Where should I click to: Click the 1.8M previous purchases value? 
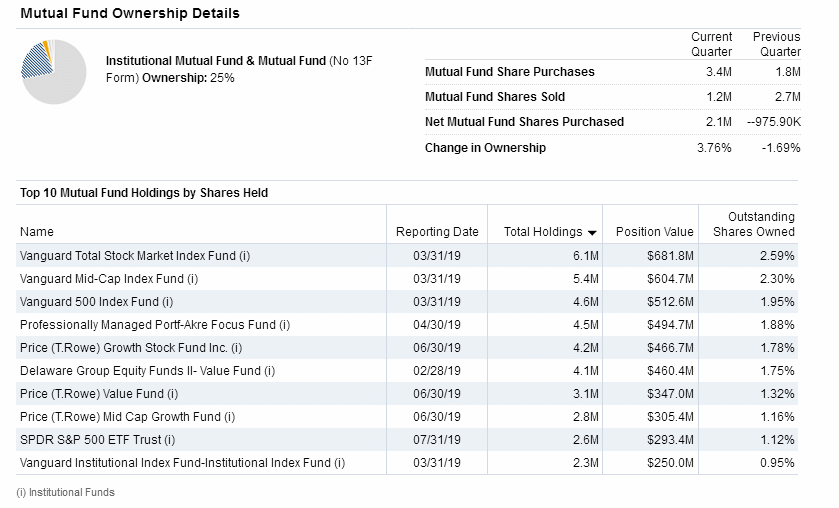click(x=788, y=72)
